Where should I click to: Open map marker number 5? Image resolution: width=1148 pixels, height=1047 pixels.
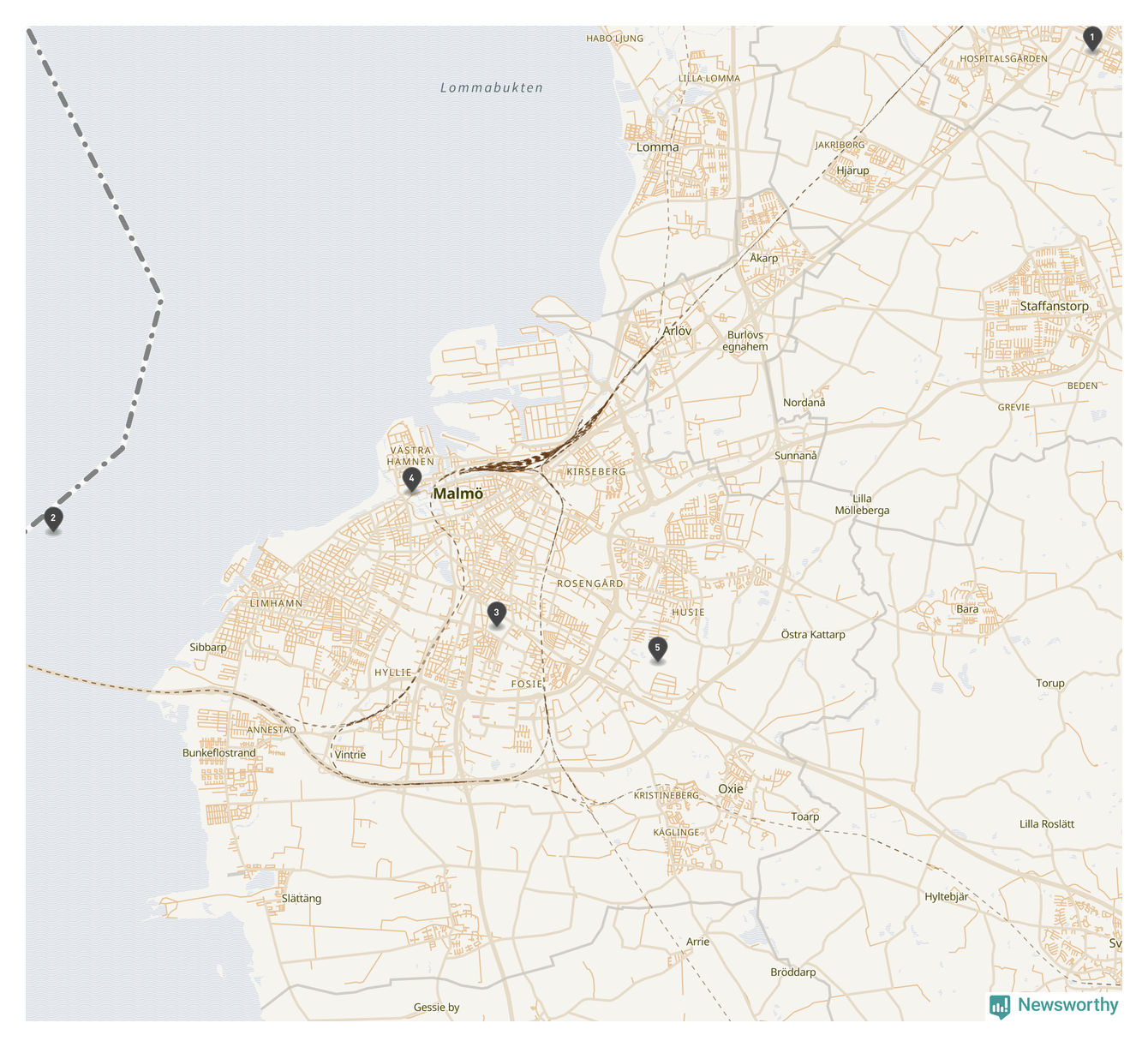[657, 649]
